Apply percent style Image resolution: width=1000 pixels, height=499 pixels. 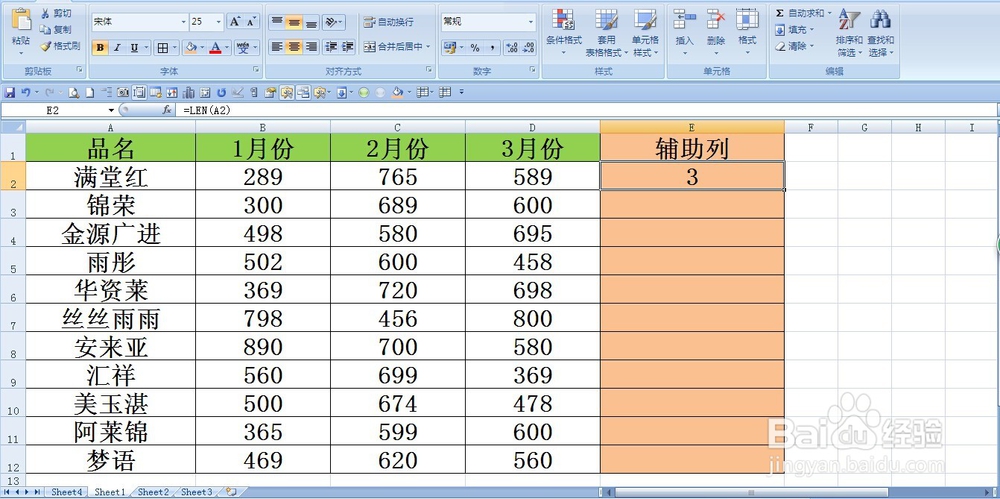coord(475,47)
